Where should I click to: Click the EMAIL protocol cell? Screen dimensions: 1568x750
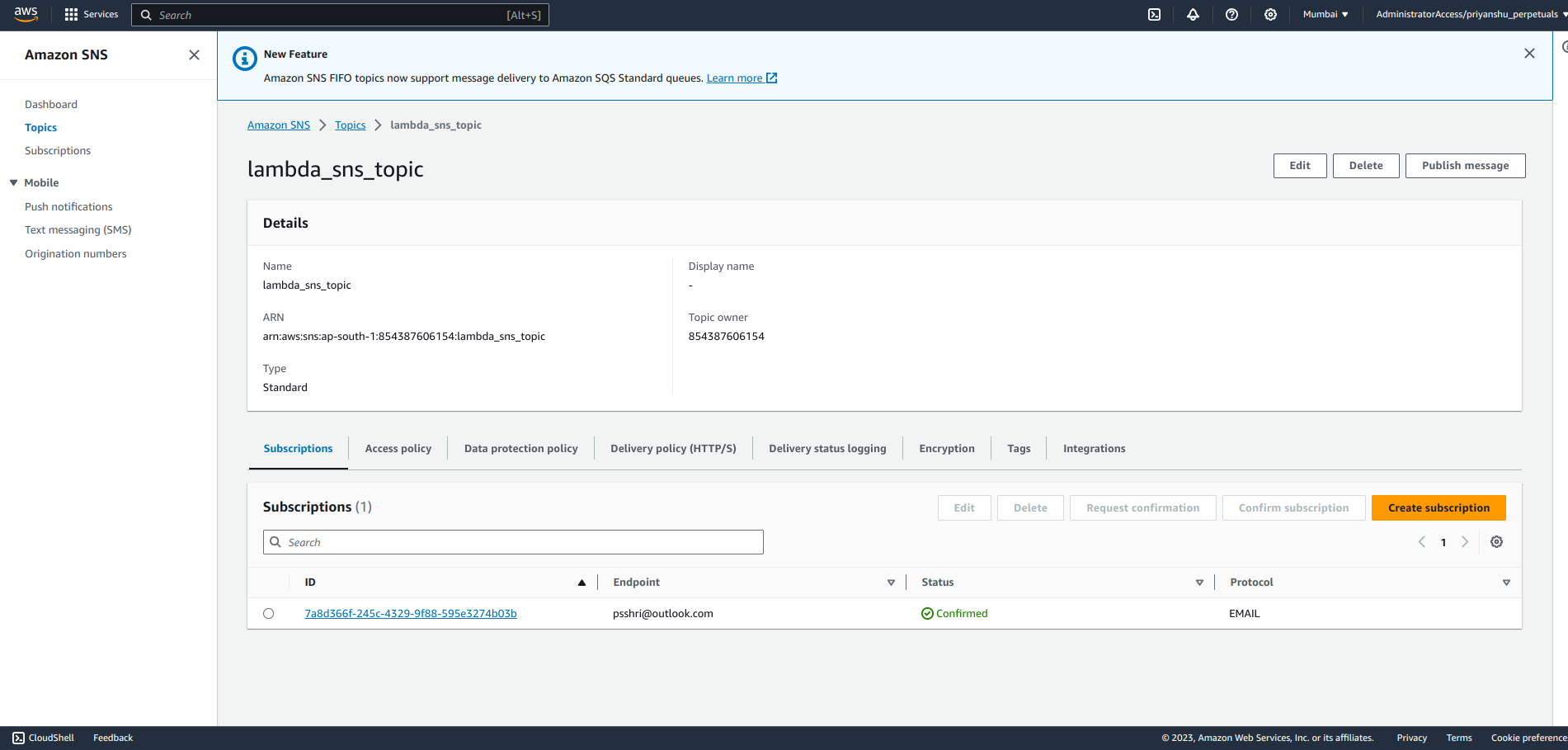1244,613
